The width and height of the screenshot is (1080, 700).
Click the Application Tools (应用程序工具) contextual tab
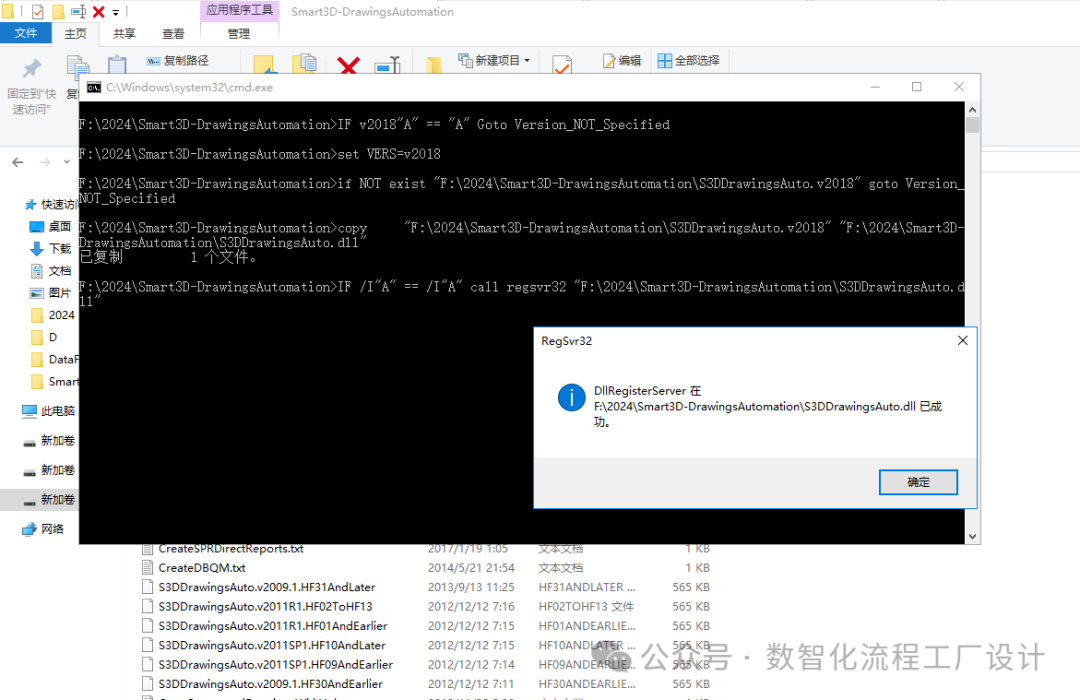240,10
